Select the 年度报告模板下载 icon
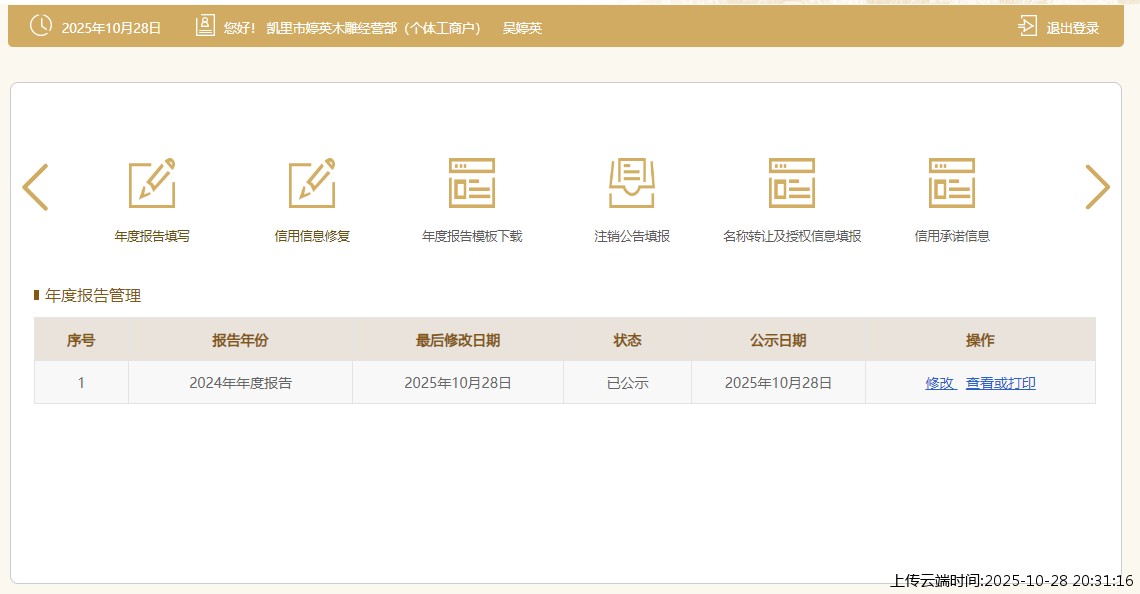Screen dimensions: 1140x594 coord(472,183)
